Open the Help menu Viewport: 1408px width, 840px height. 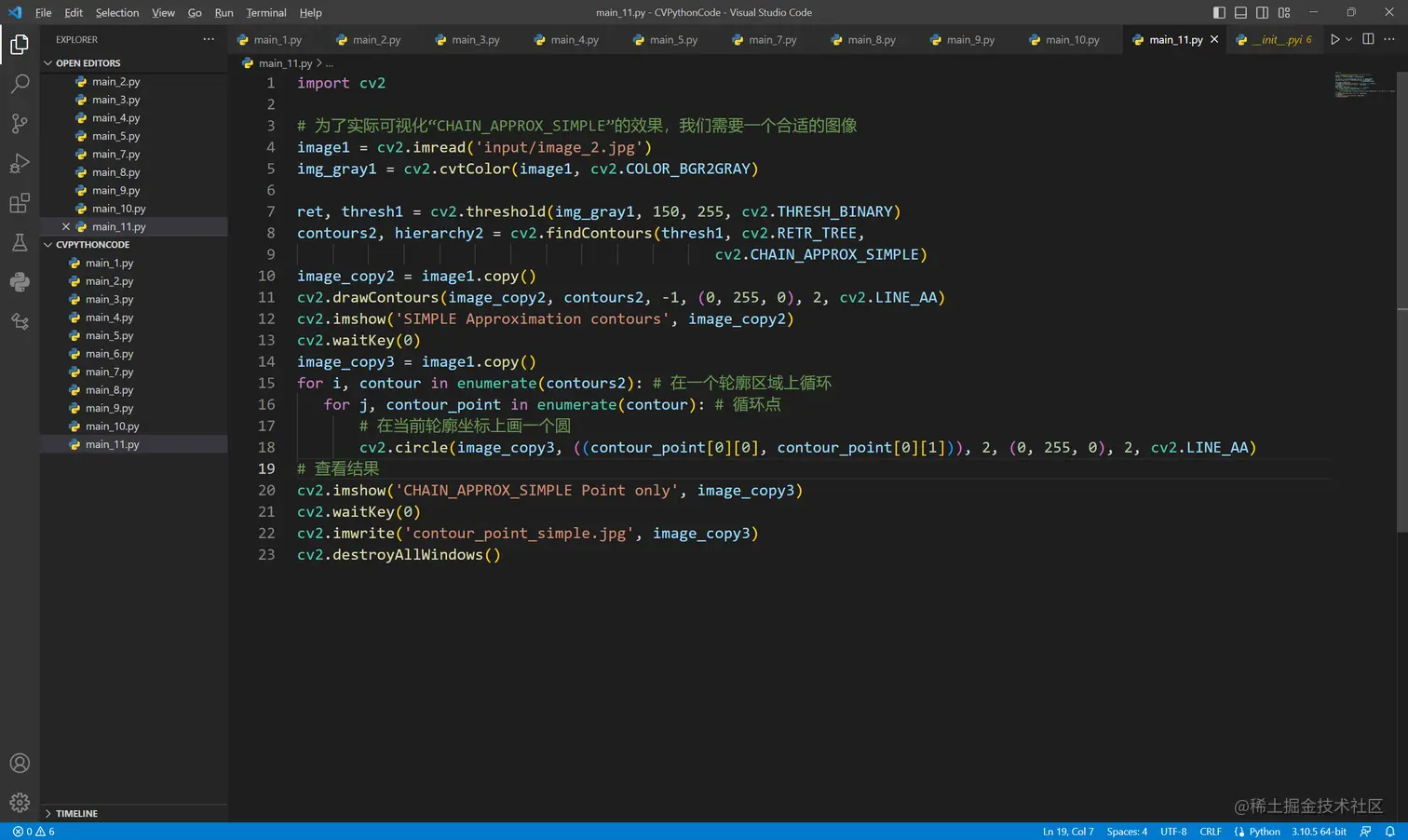[310, 13]
